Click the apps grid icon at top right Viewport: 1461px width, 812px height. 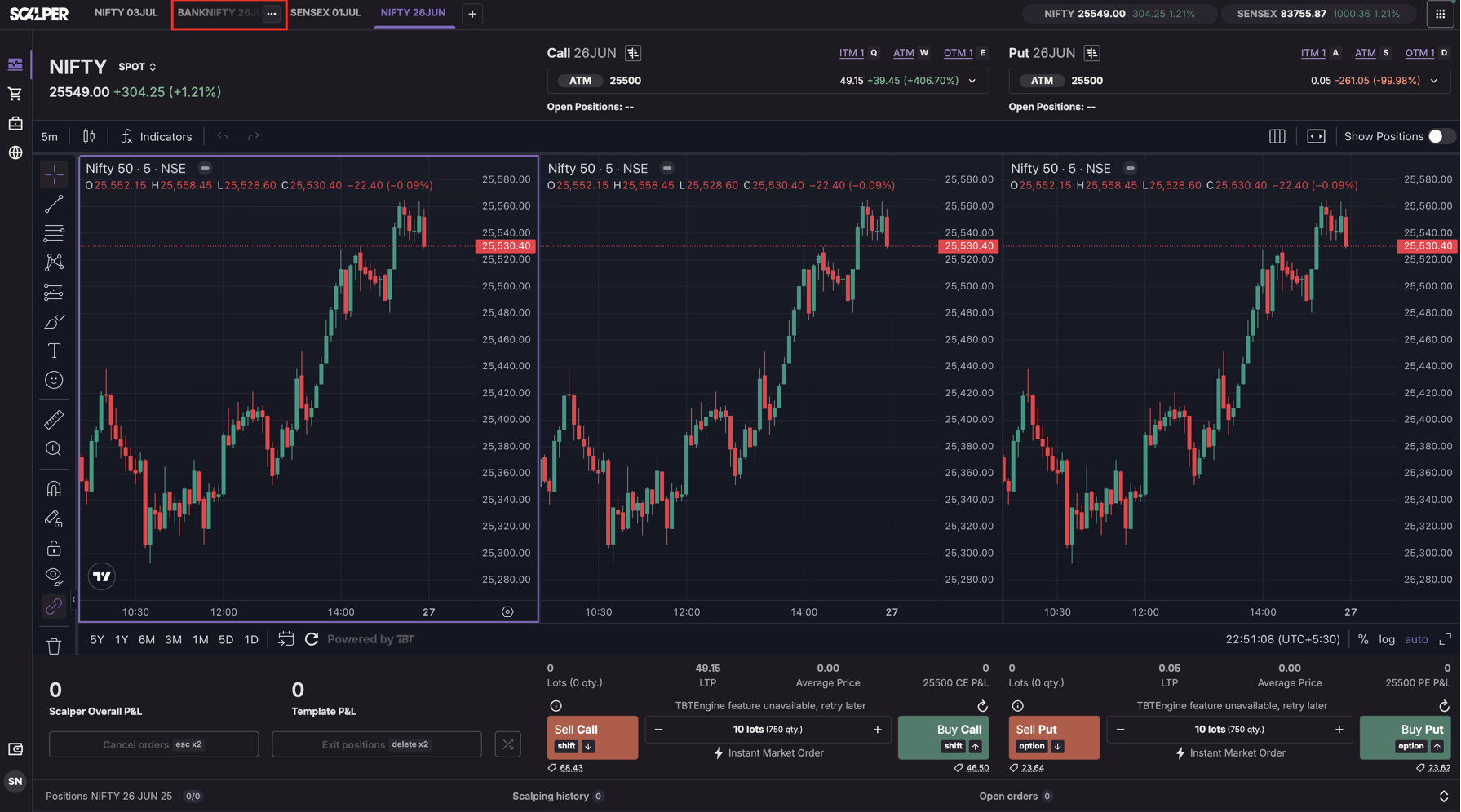(1440, 14)
